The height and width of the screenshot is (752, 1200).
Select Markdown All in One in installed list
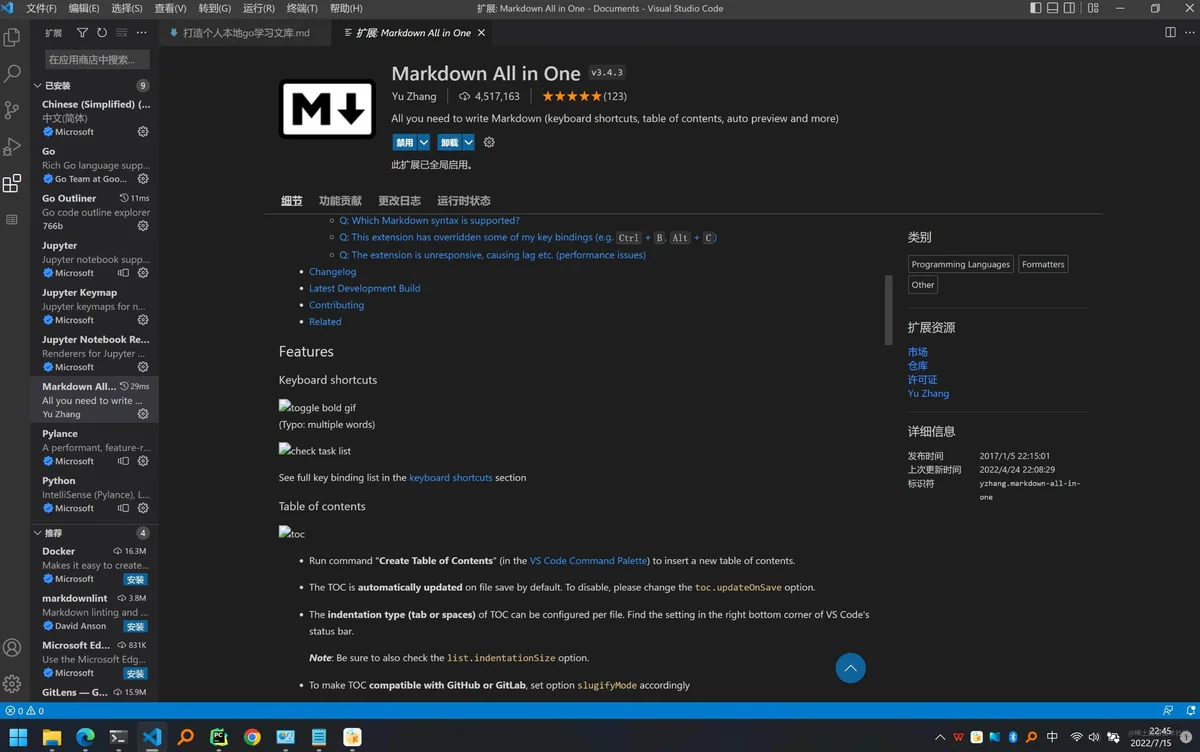click(x=95, y=400)
